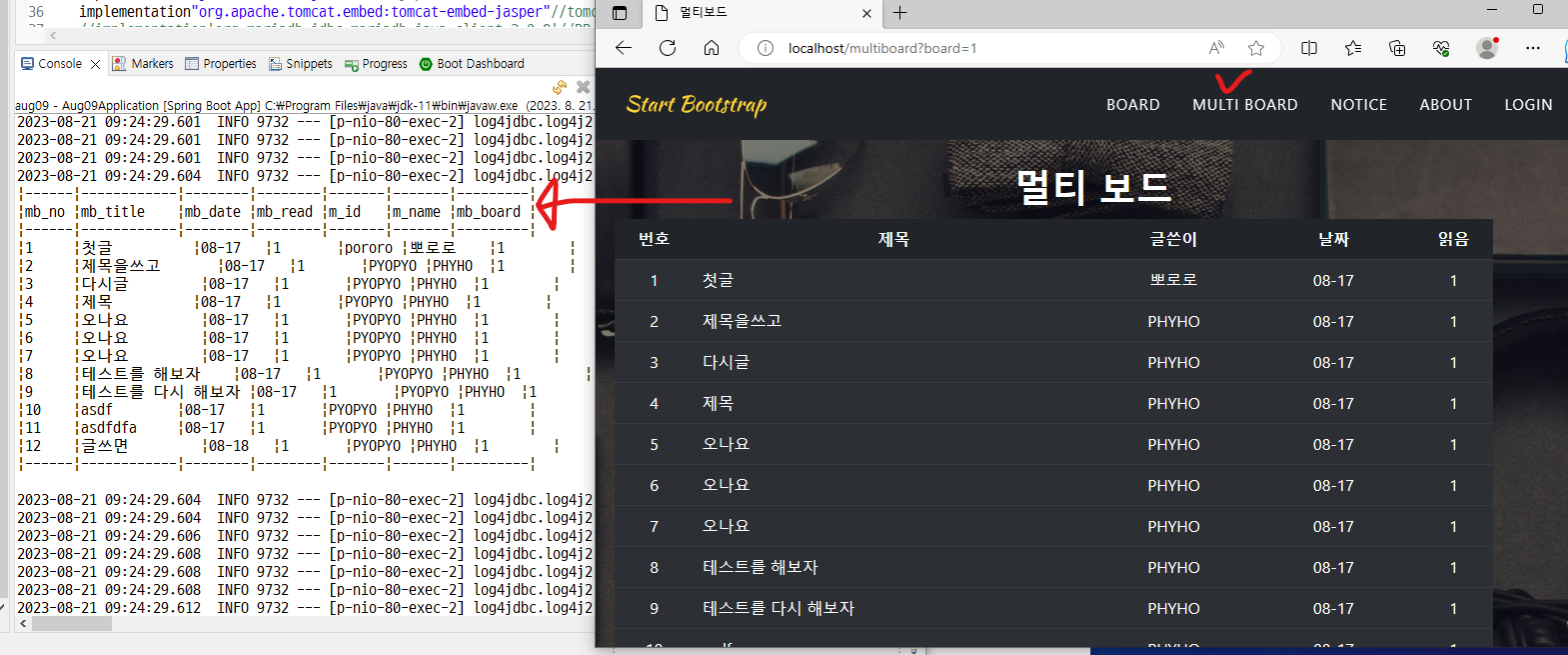Screen dimensions: 1568x655
Task: Activate Read aloud icon in address bar
Action: (1216, 48)
